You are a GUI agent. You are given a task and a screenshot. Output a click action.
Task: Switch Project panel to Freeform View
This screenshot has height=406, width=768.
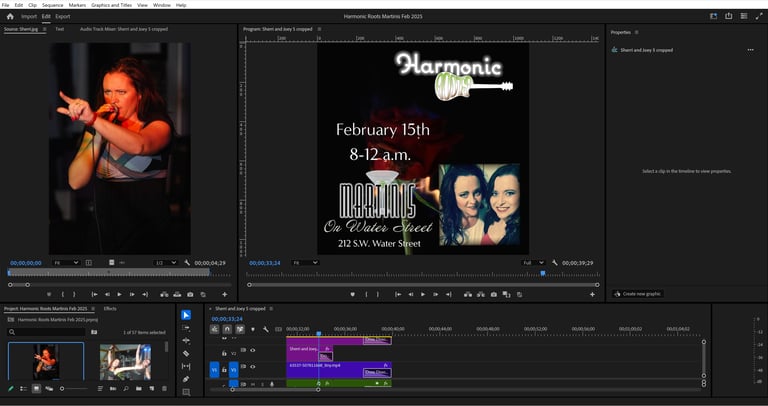tap(49, 388)
